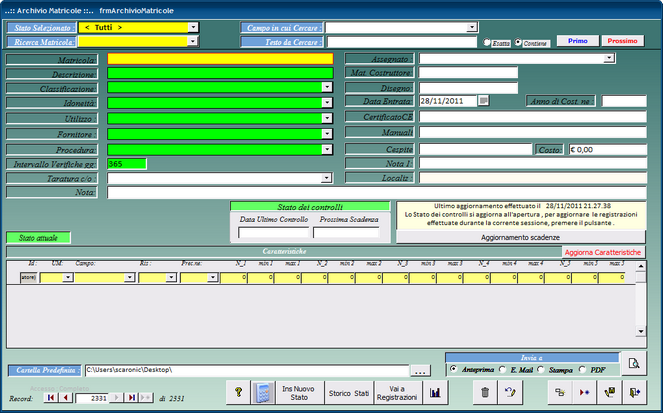Click the Data Ultimo Controllo field
Image resolution: width=663 pixels, height=413 pixels.
[274, 232]
